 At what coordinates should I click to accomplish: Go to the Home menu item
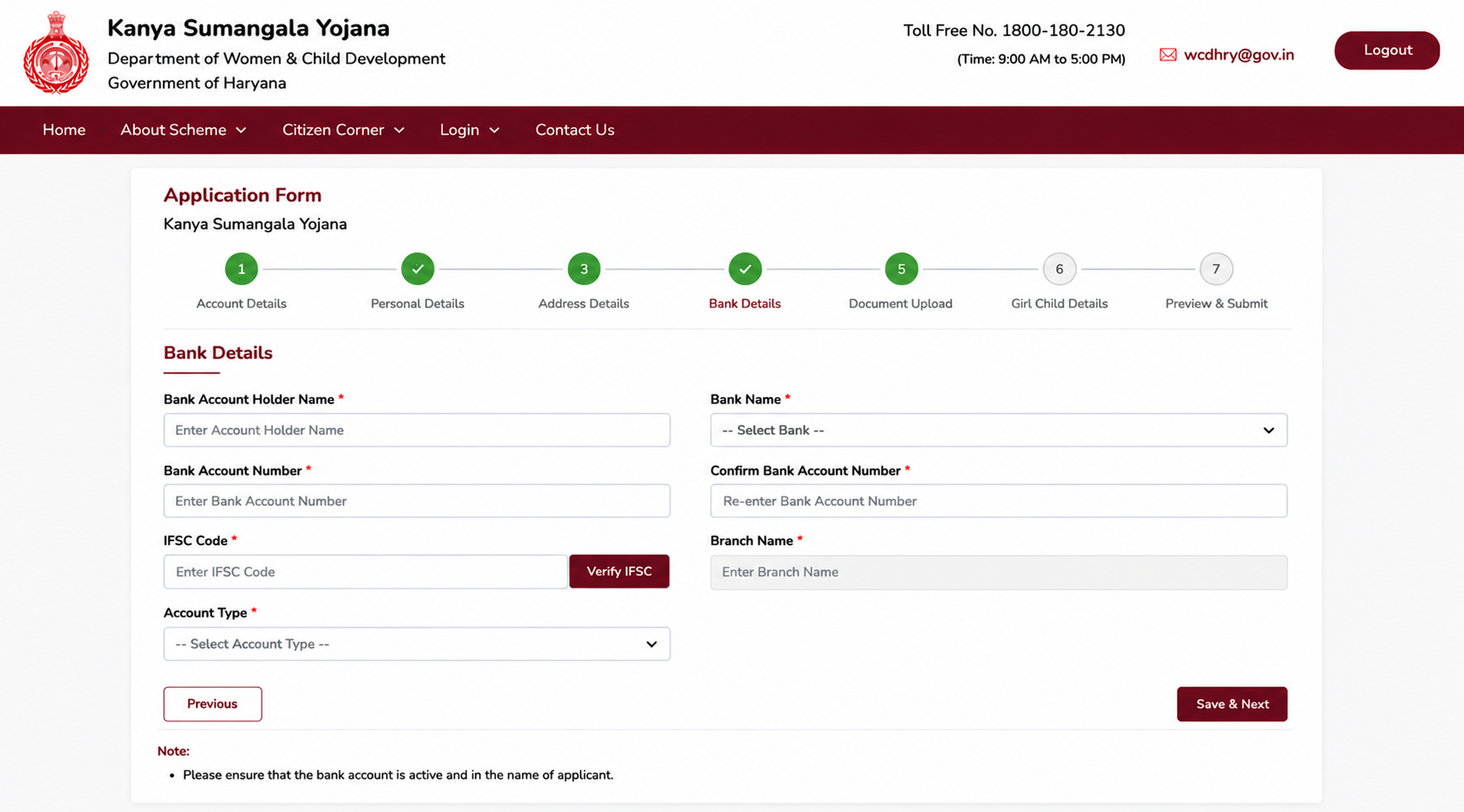pos(64,130)
